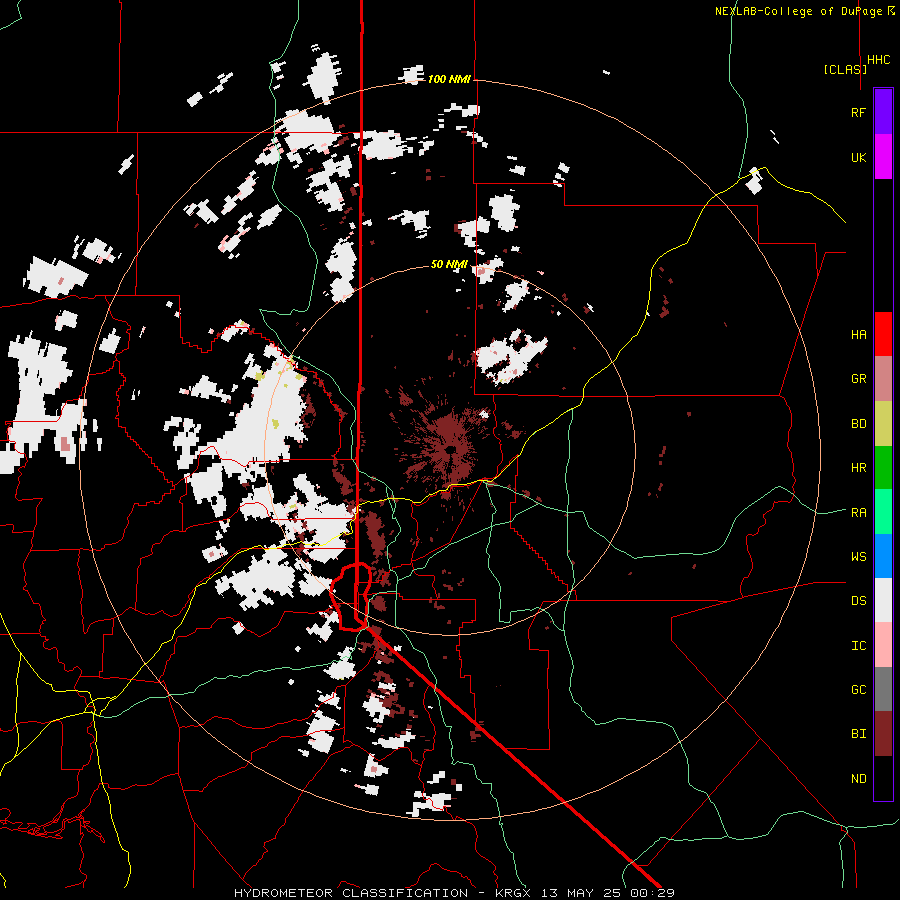Screen dimensions: 900x900
Task: Click the 00:29 timestamp
Action: pos(652,893)
